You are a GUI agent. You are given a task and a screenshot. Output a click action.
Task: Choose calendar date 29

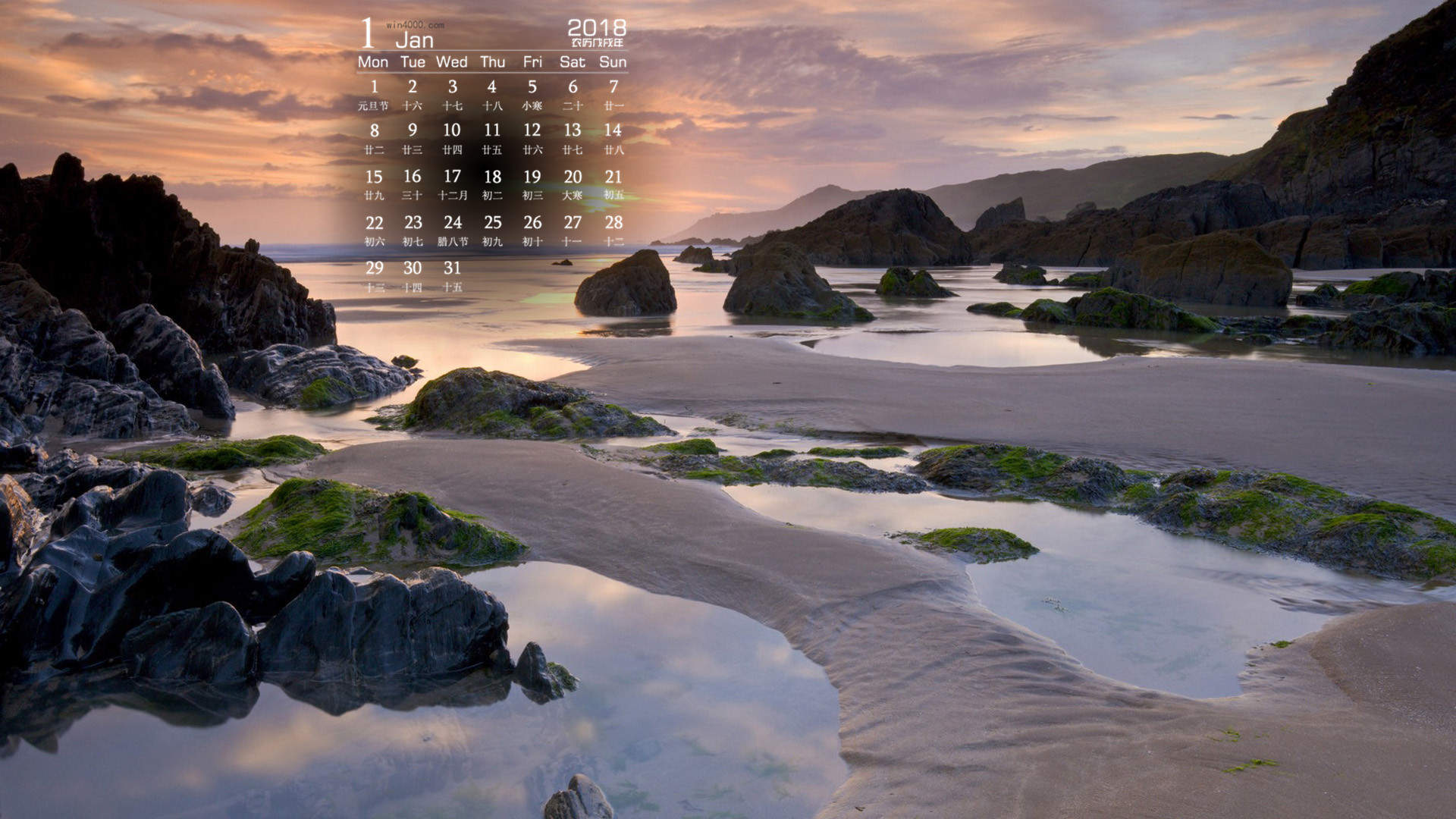374,268
